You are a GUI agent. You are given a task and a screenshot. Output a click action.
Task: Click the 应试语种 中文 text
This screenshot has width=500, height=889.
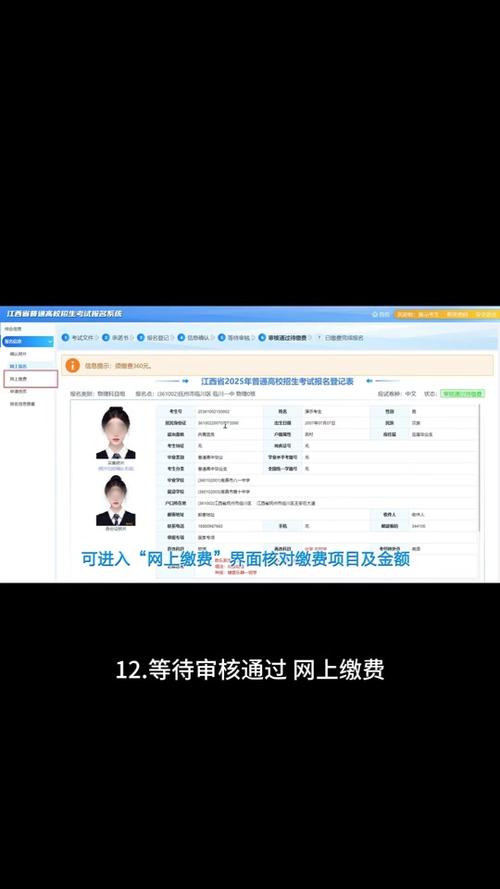coord(397,393)
